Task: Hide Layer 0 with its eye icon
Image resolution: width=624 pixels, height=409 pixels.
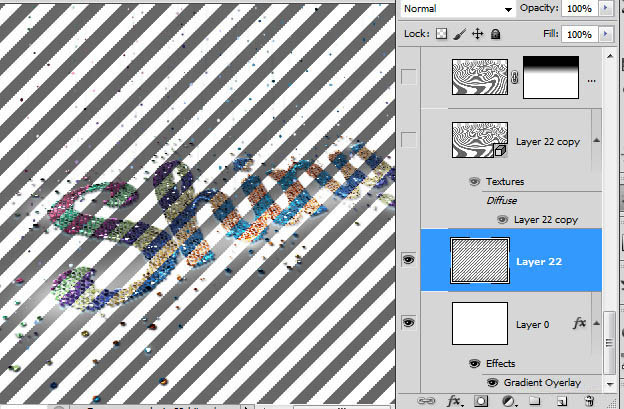Action: pyautogui.click(x=409, y=322)
